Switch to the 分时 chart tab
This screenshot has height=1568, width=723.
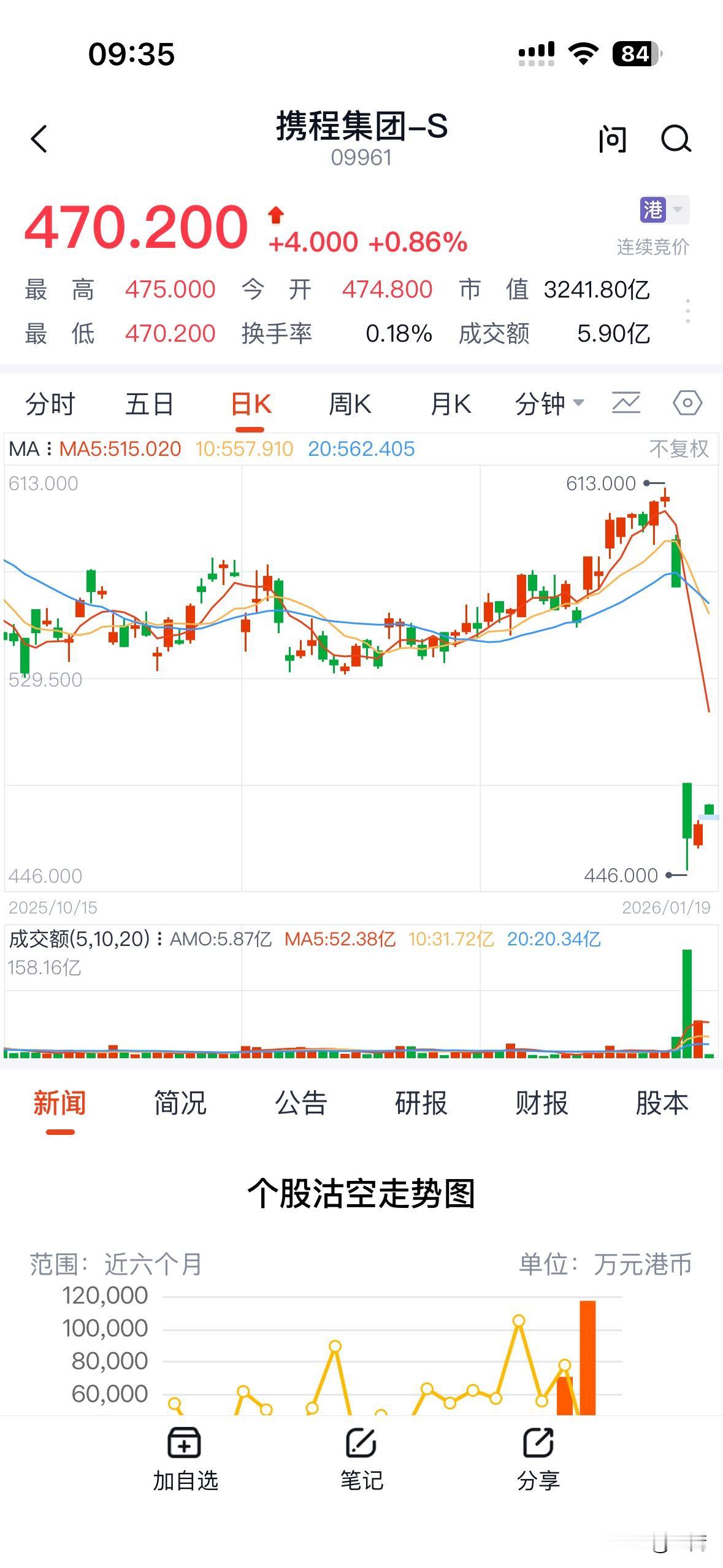click(50, 404)
